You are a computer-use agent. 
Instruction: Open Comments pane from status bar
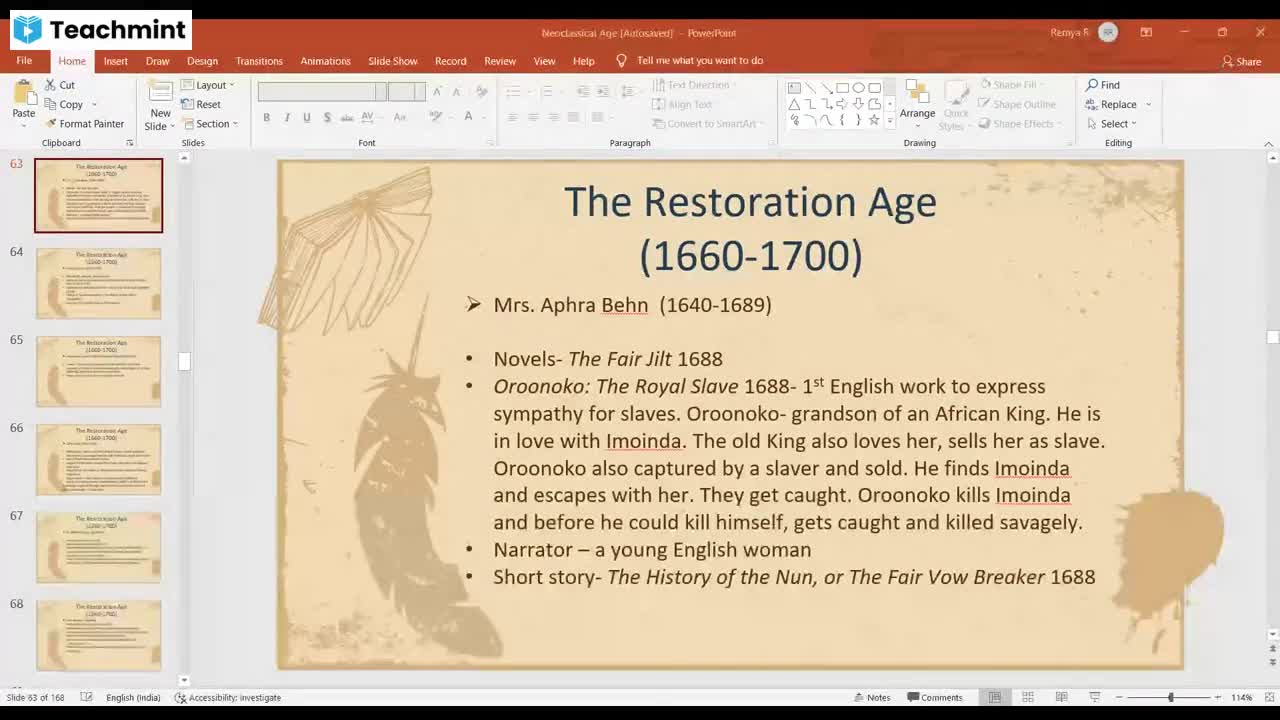point(935,697)
